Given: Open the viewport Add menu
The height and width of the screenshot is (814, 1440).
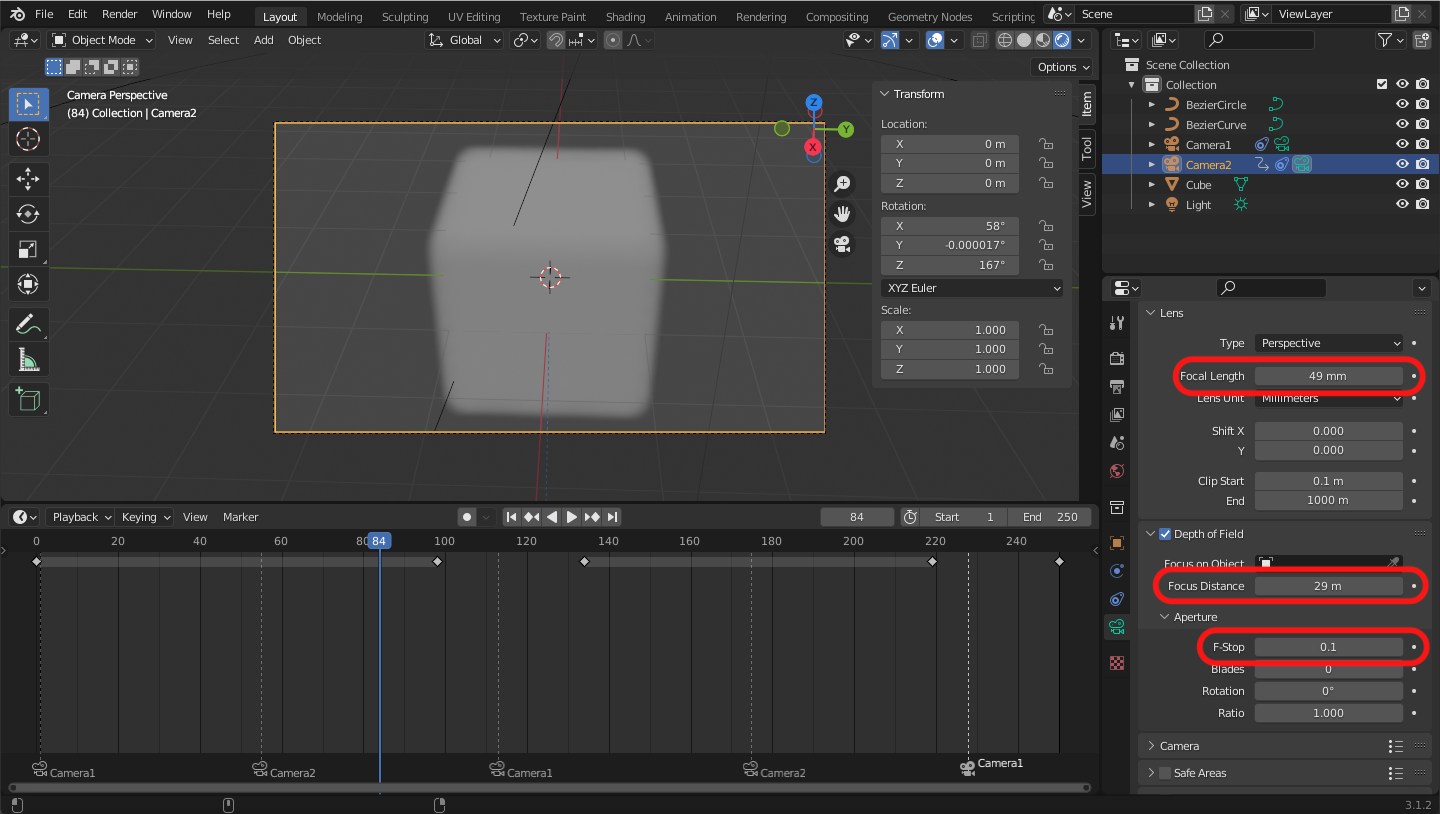Looking at the screenshot, I should [x=263, y=40].
